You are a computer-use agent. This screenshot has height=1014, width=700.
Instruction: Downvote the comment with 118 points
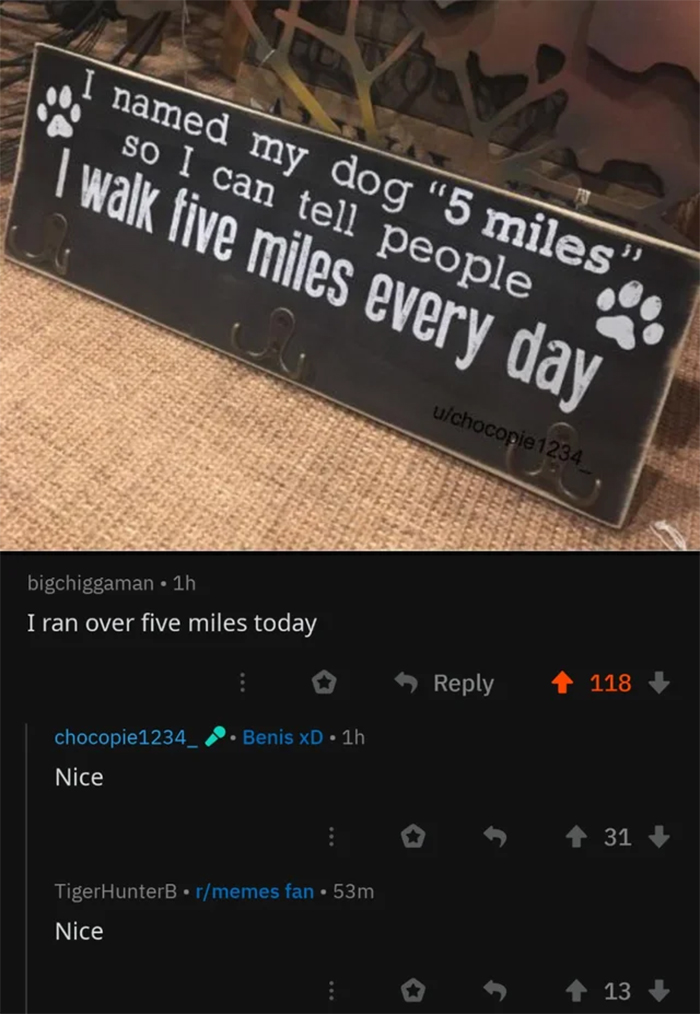pos(659,683)
